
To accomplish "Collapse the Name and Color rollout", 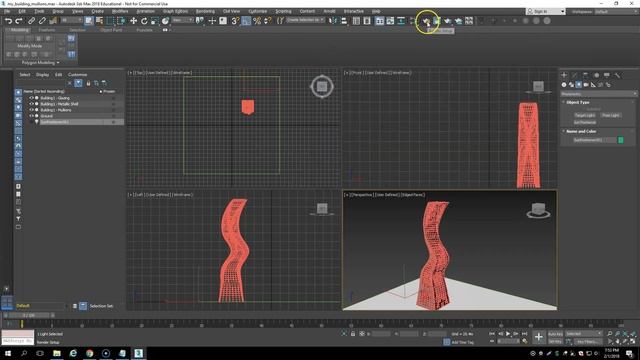I will [581, 131].
